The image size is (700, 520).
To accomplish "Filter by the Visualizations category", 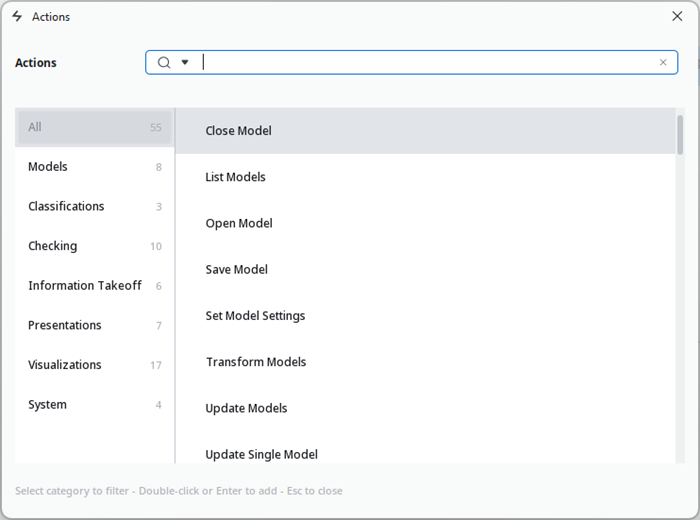I will [95, 365].
